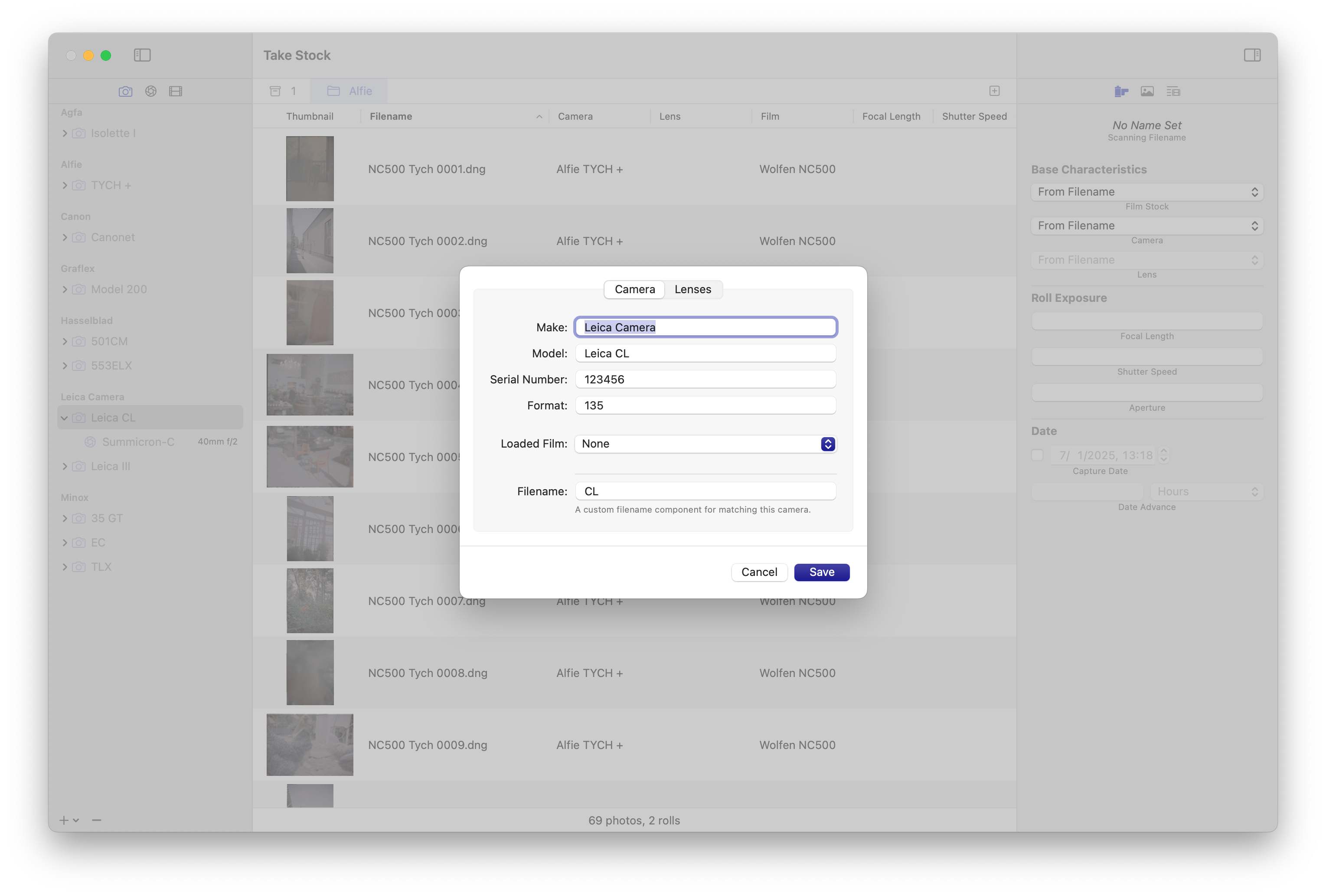
Task: Open the Hours unit dropdown
Action: click(1206, 491)
